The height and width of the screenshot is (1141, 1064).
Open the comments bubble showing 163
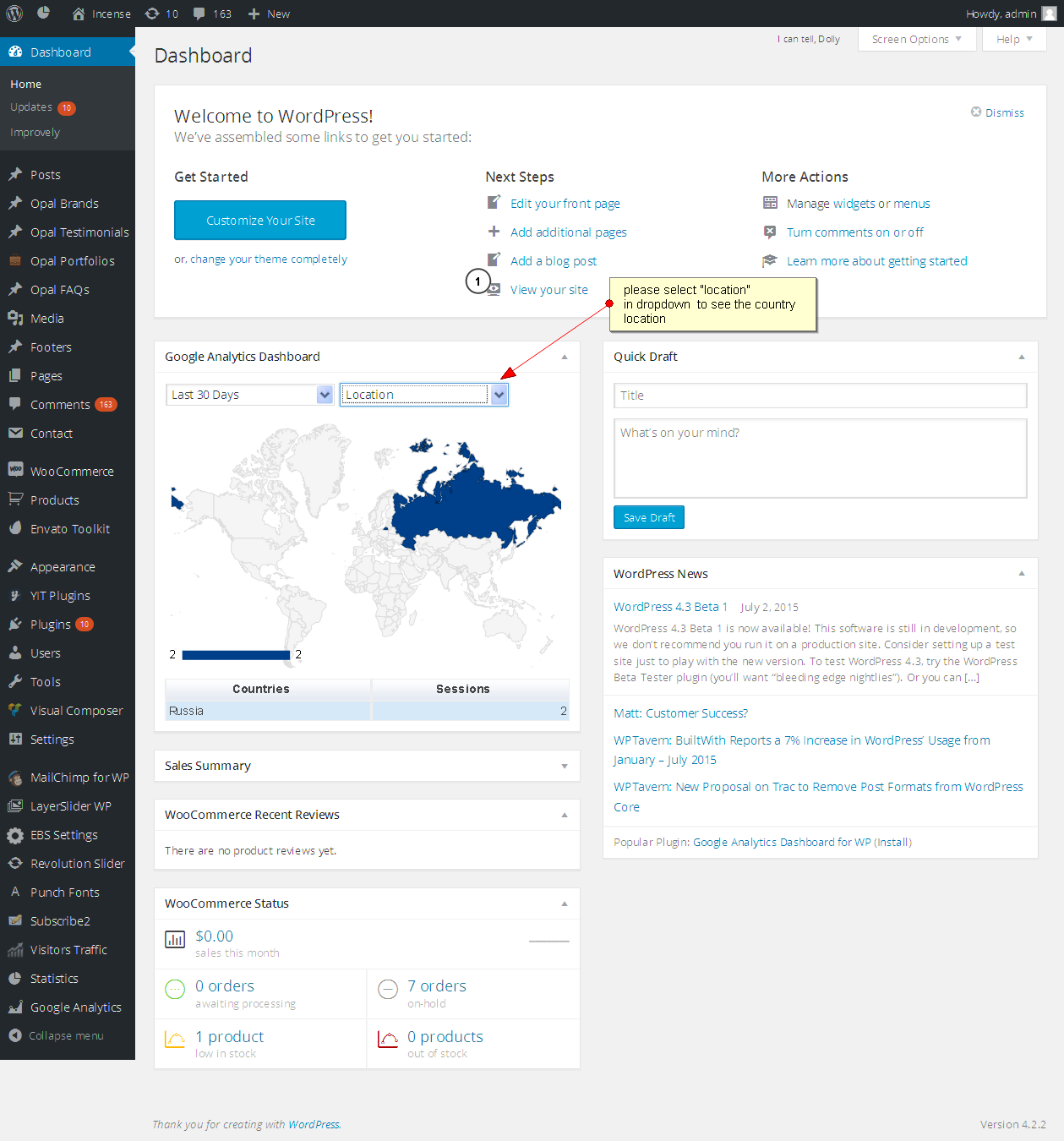point(199,14)
